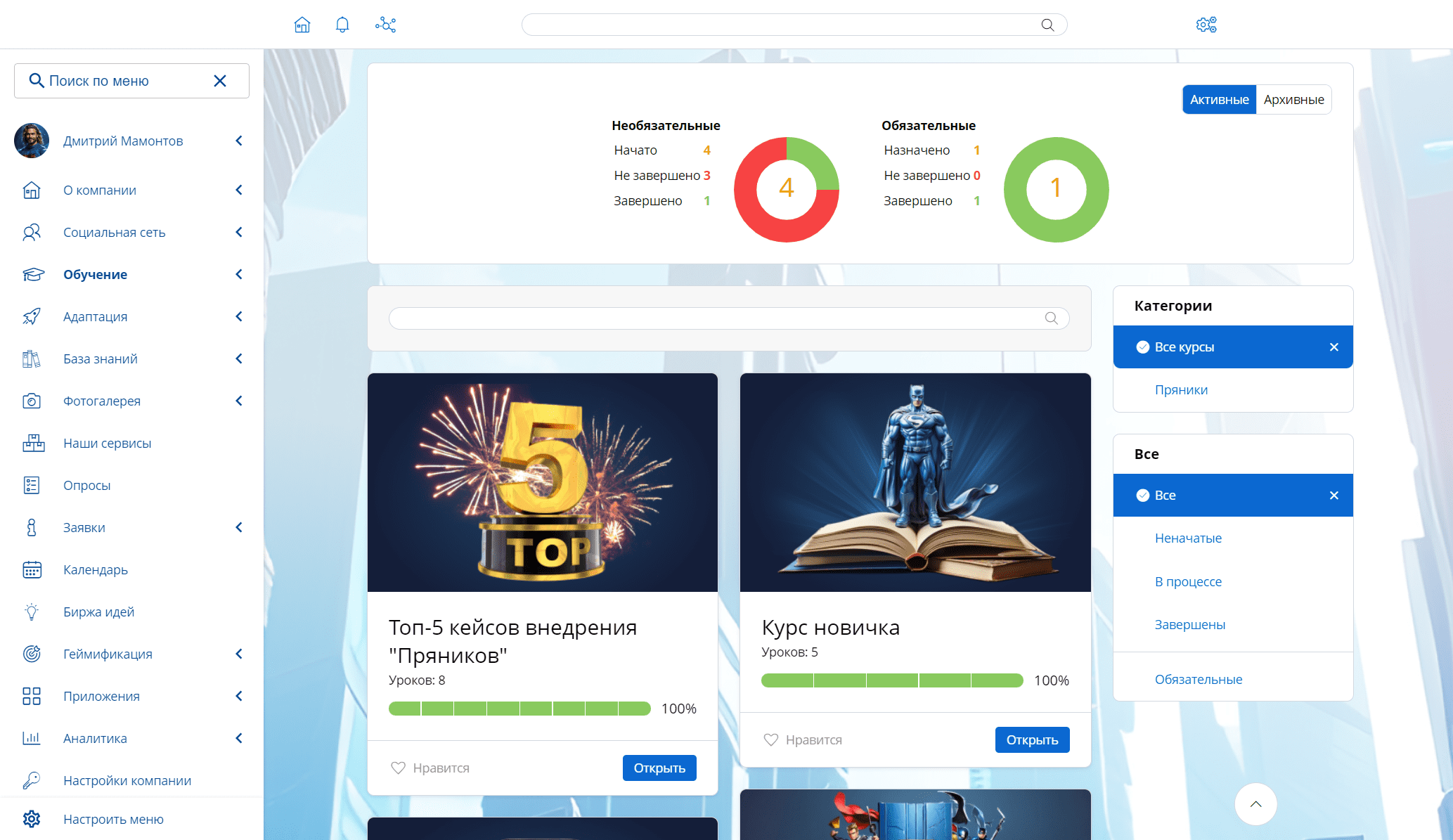Image resolution: width=1453 pixels, height=840 pixels.
Task: Filter by В процессе link
Action: point(1188,581)
